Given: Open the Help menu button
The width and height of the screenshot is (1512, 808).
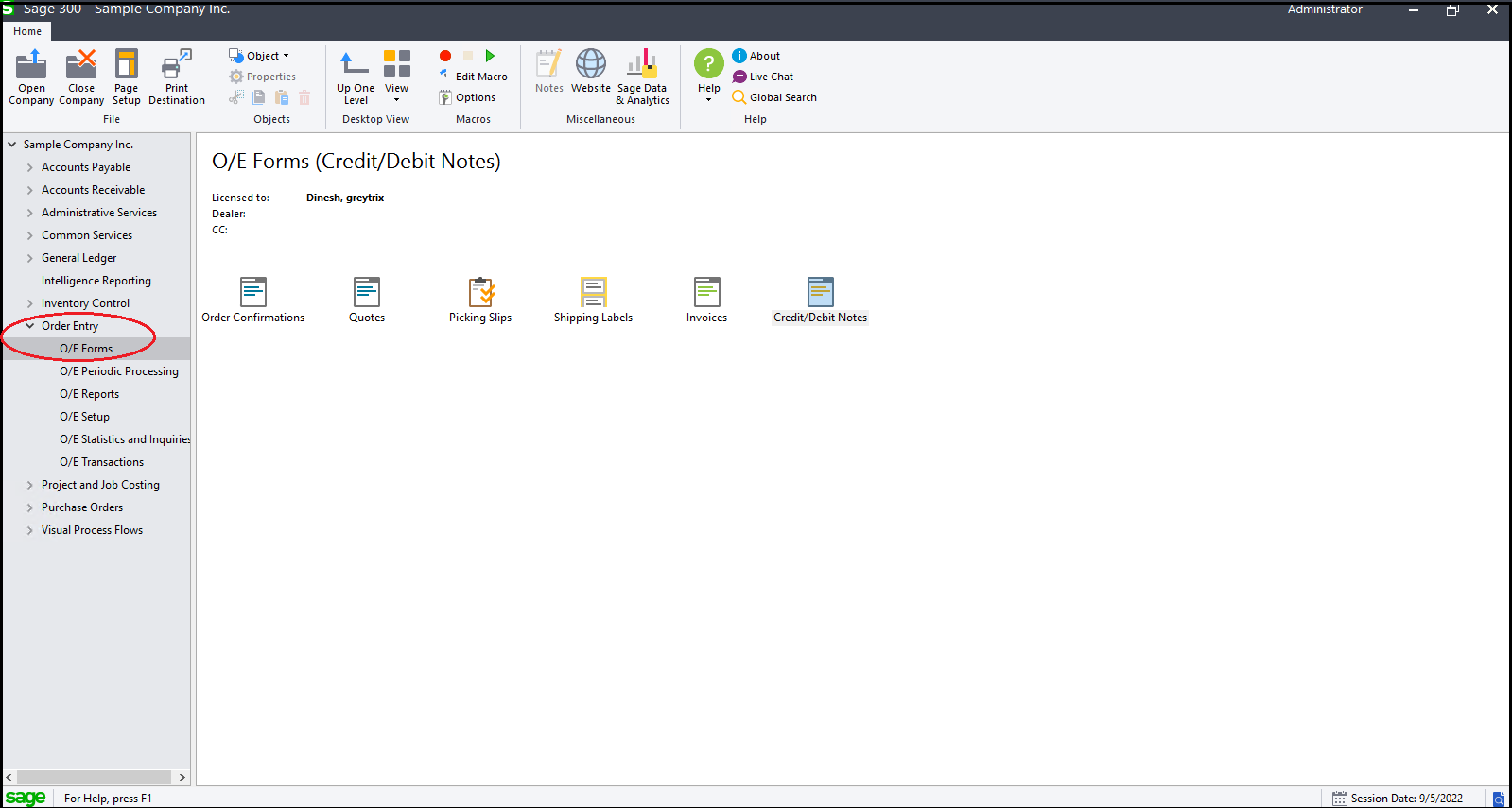Looking at the screenshot, I should coord(709,76).
